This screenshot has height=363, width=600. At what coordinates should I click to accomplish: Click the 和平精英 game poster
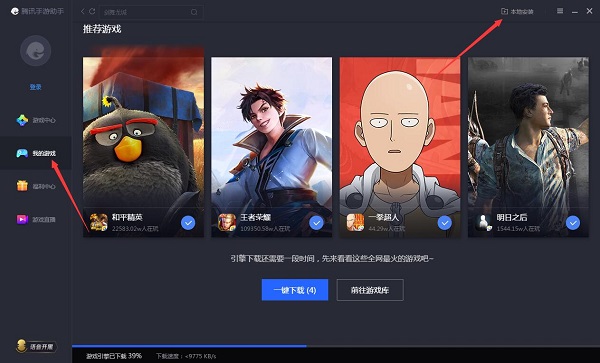point(143,147)
